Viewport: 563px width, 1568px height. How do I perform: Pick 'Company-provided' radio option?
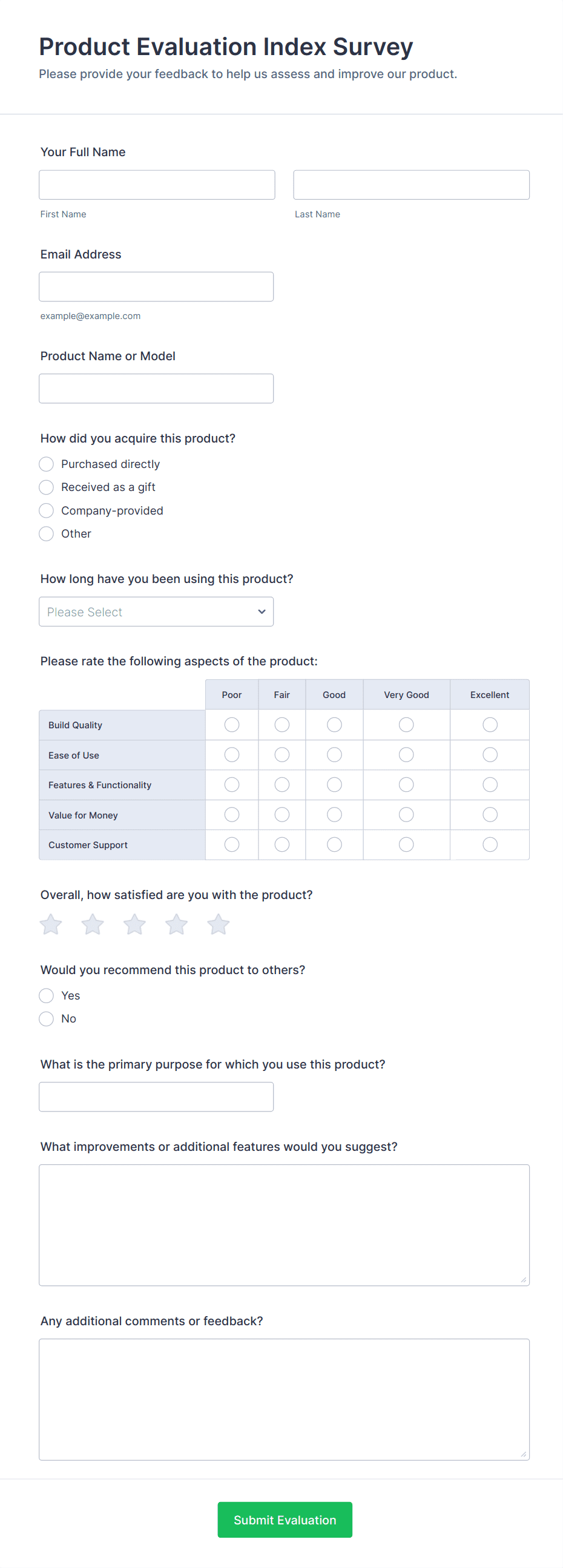coord(46,511)
